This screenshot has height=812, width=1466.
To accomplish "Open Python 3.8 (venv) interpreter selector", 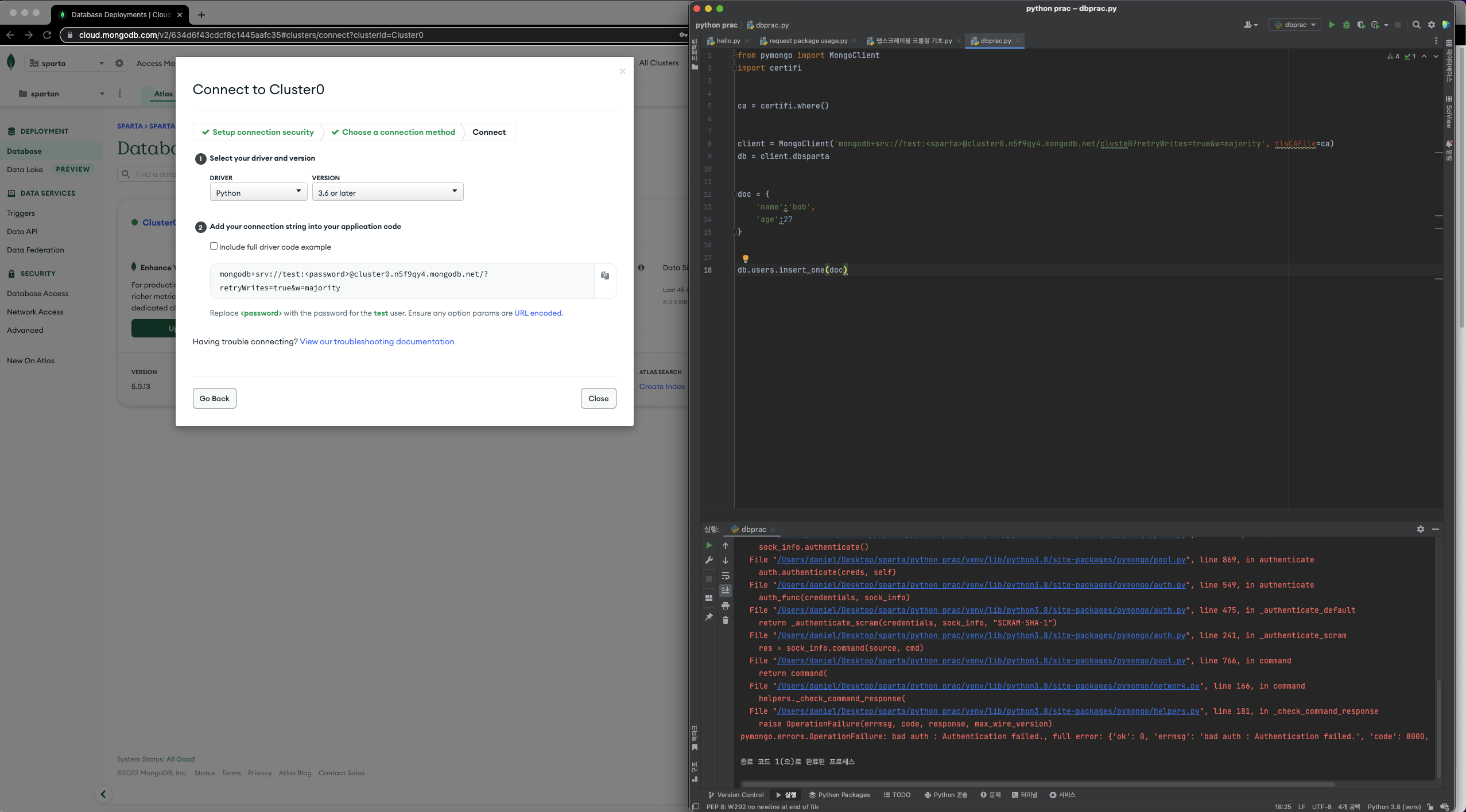I will [1394, 807].
